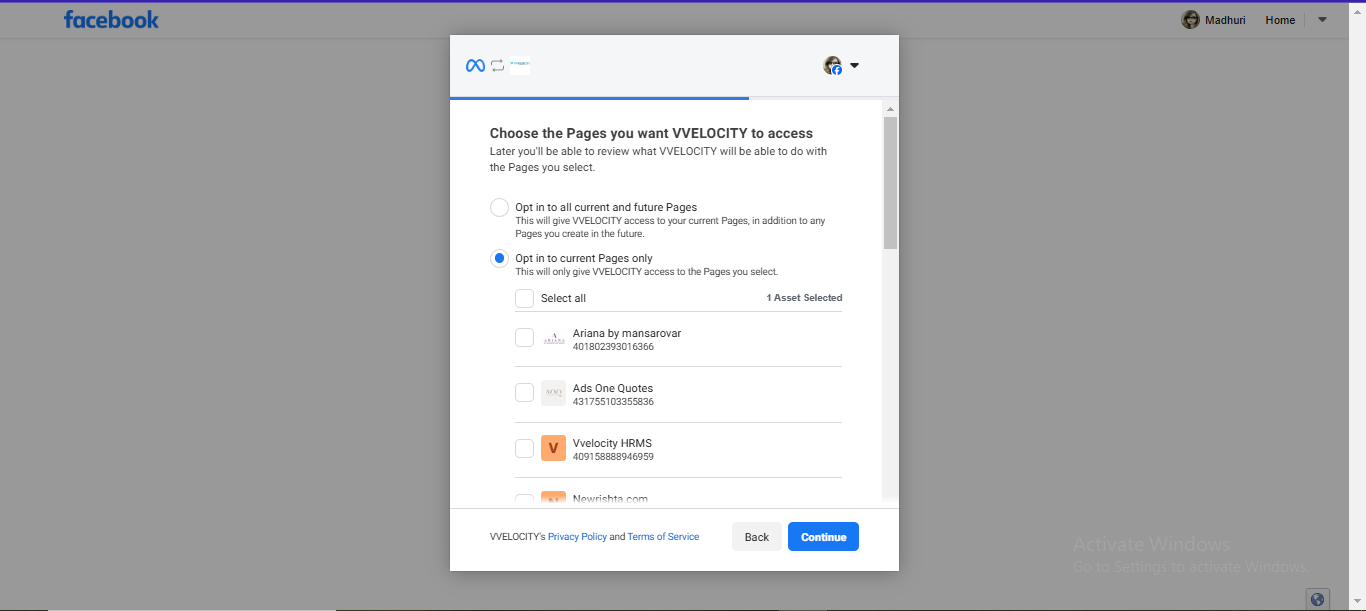Open Madhuri profile link
Viewport: 1366px width, 611px height.
1226,20
